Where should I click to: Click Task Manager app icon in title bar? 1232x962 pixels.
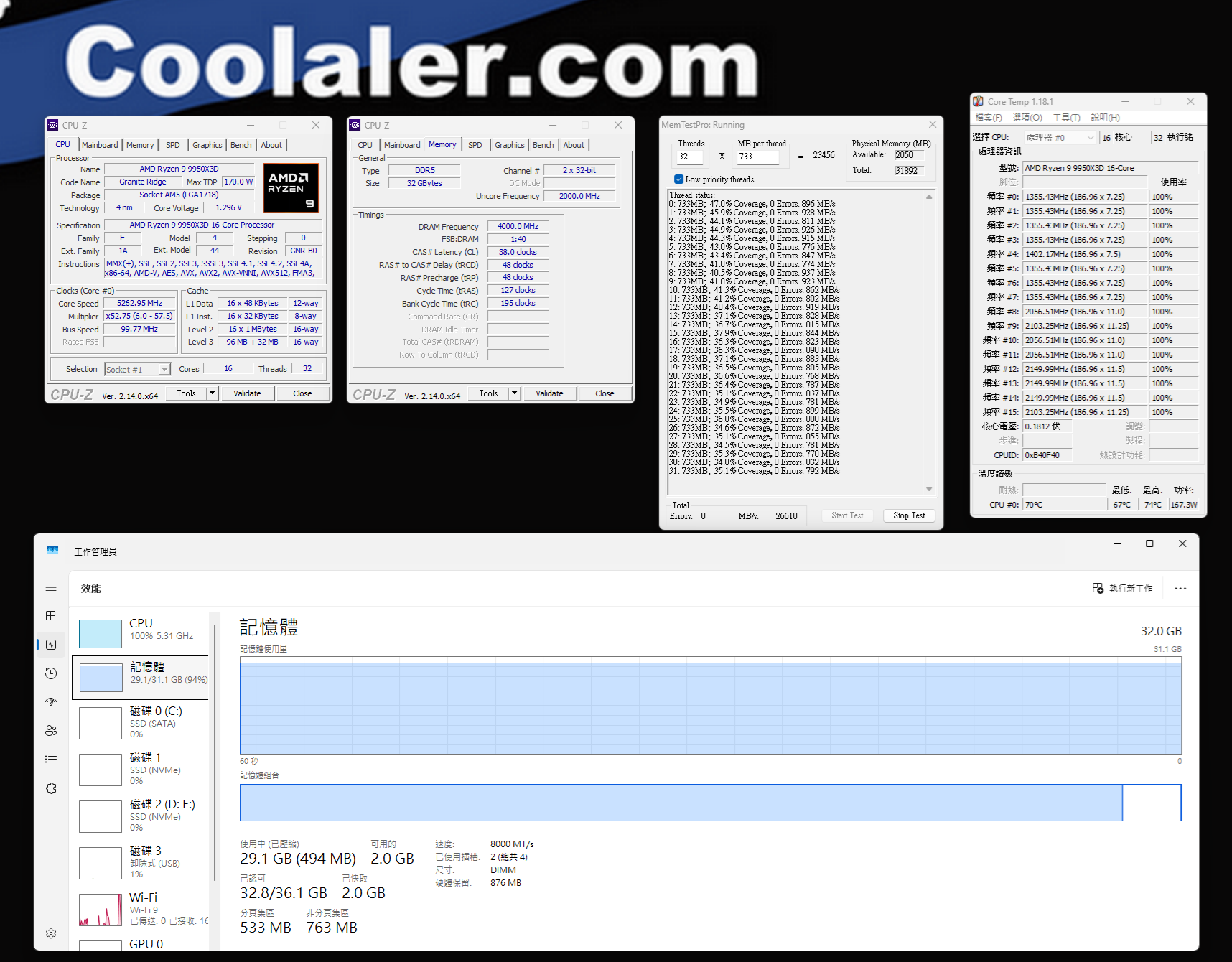click(52, 551)
